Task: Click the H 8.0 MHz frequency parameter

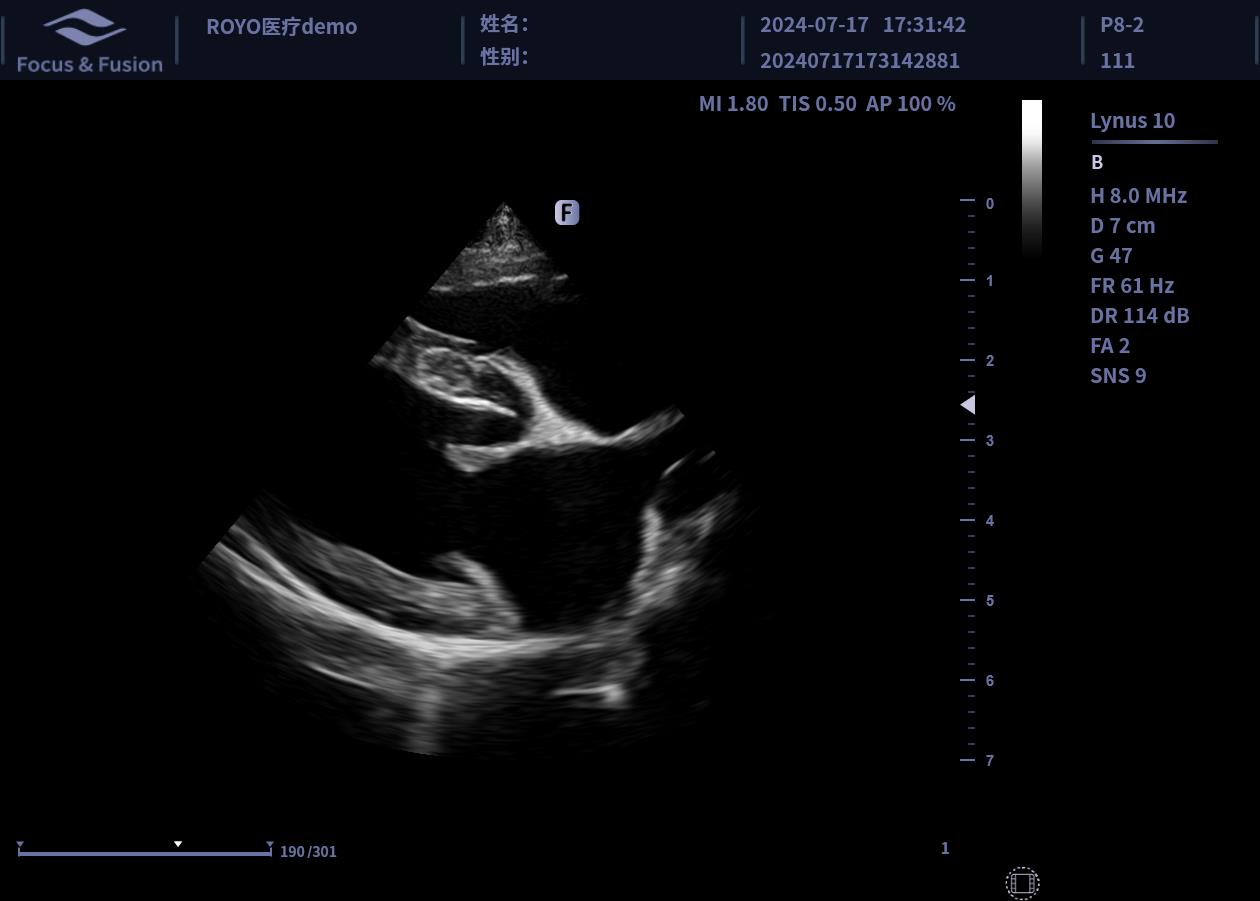Action: [x=1138, y=196]
